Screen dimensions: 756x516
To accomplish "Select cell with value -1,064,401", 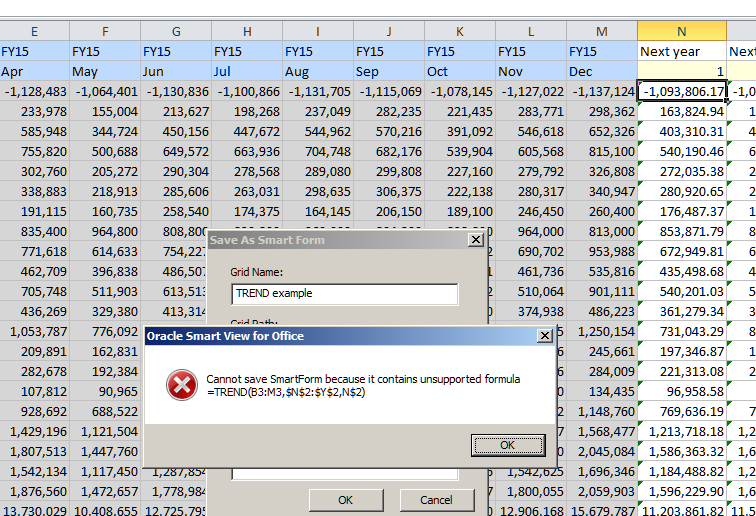I will (x=105, y=91).
